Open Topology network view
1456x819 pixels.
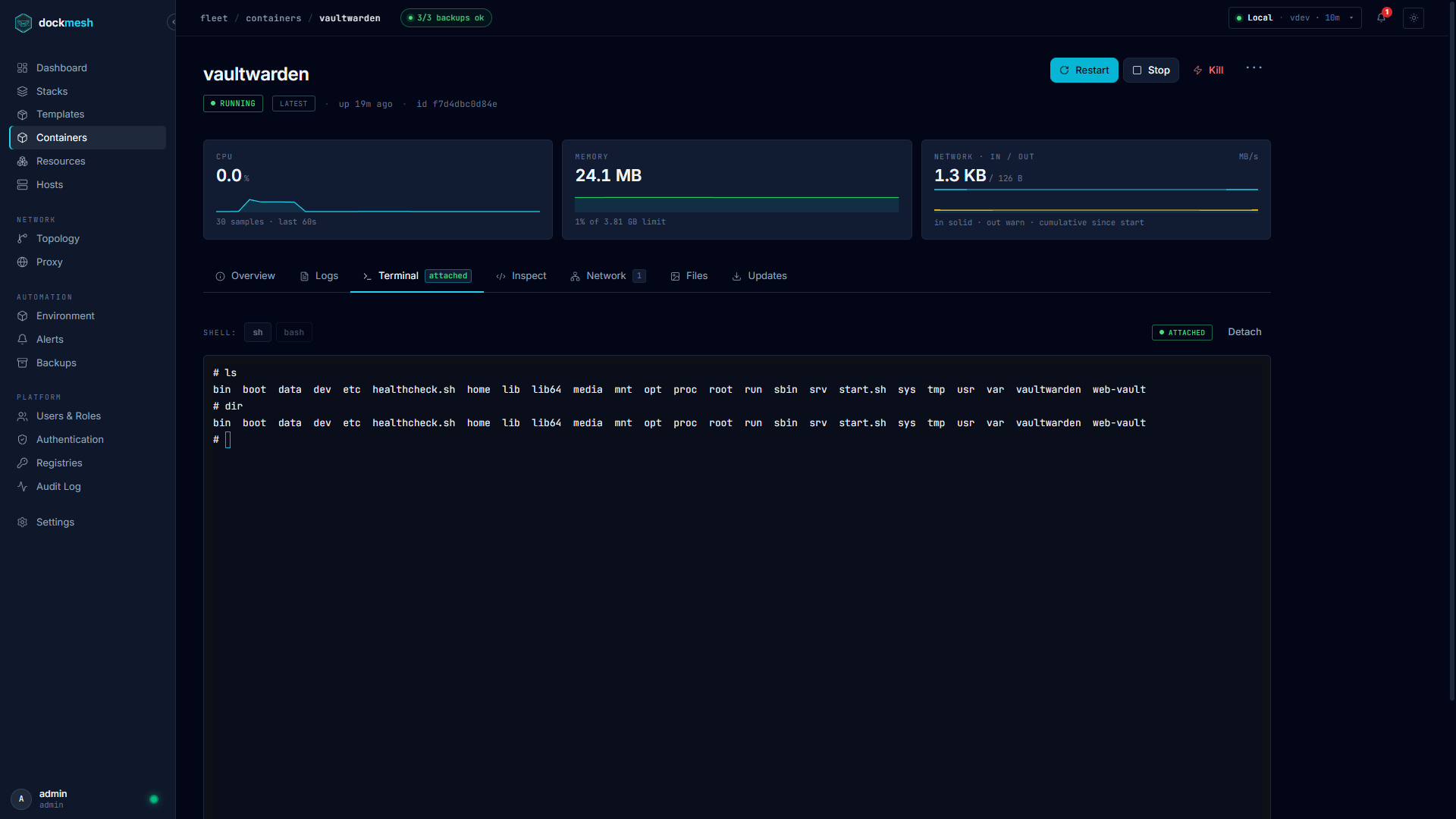[x=87, y=238]
